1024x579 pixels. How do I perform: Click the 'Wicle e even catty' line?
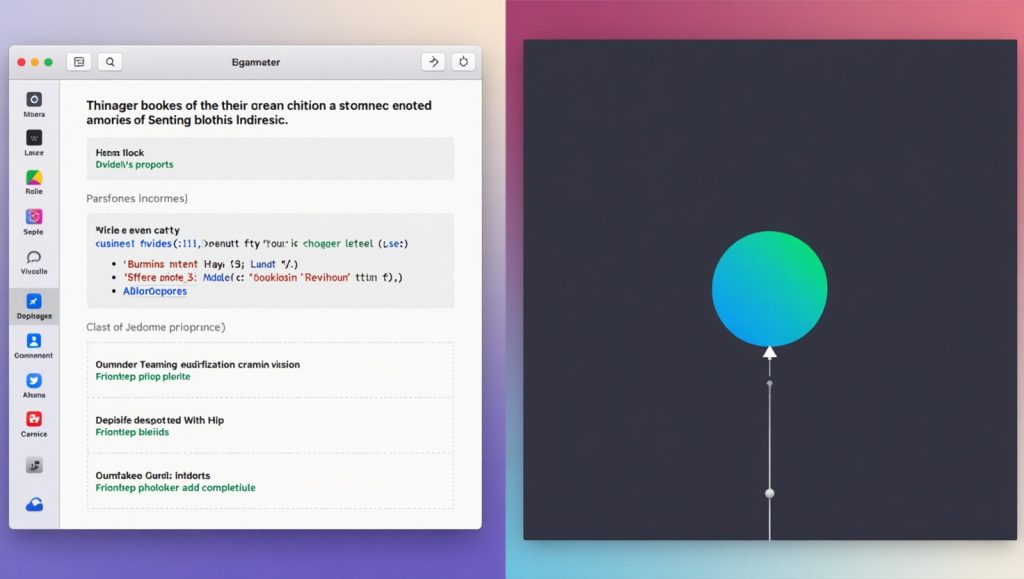[x=137, y=230]
